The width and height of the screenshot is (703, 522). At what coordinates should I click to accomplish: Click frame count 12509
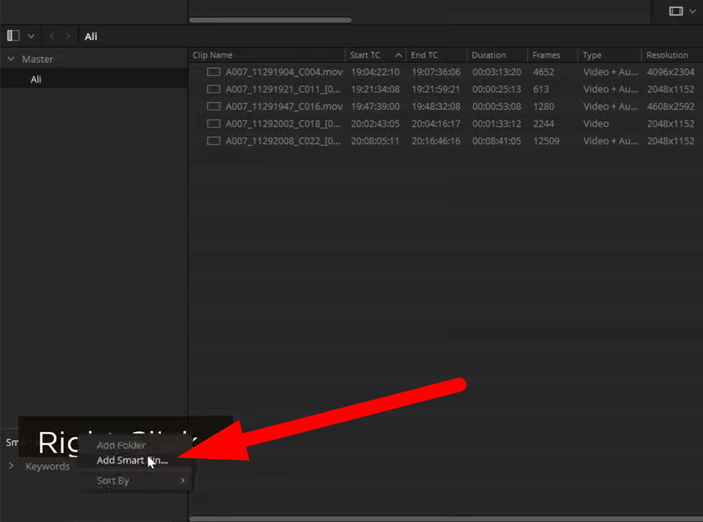tap(546, 141)
